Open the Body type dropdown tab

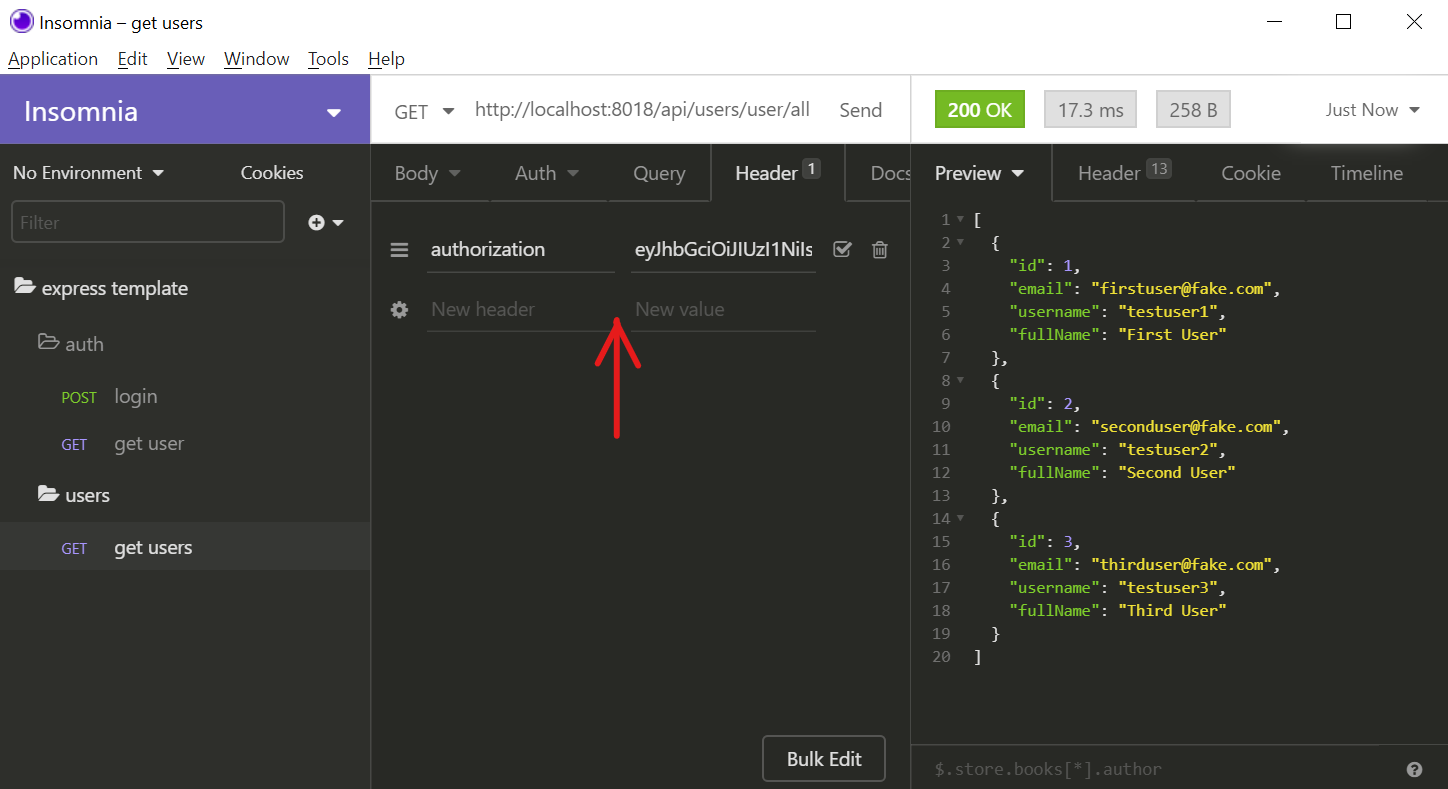(x=428, y=173)
